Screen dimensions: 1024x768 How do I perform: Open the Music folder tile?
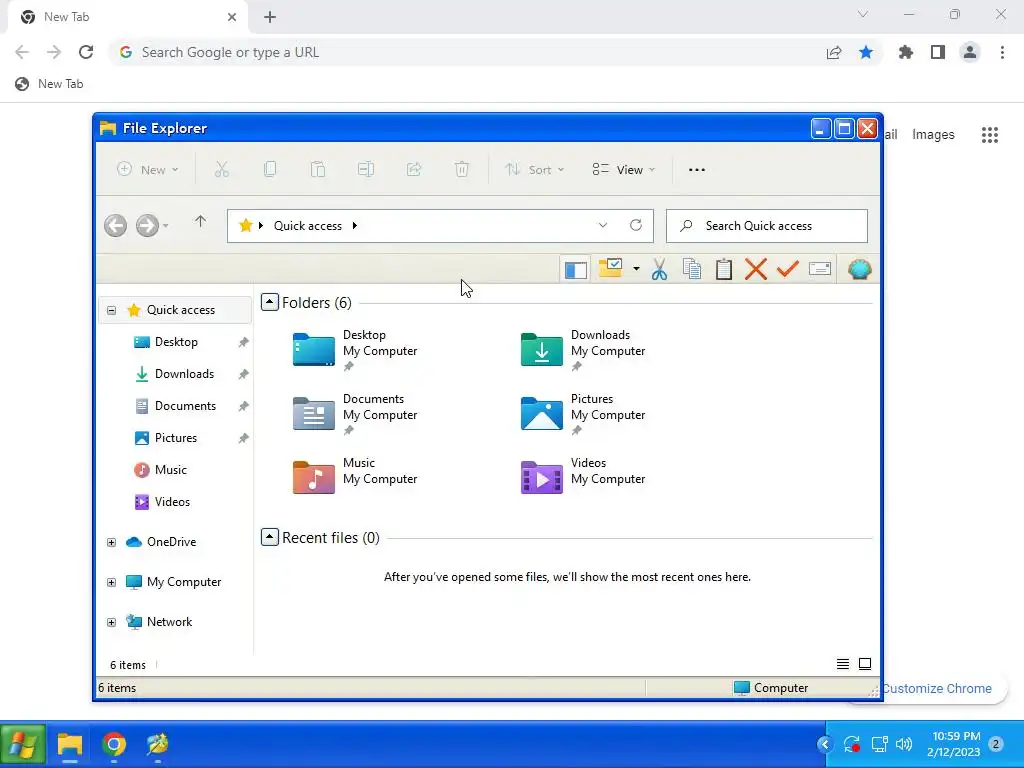[355, 477]
